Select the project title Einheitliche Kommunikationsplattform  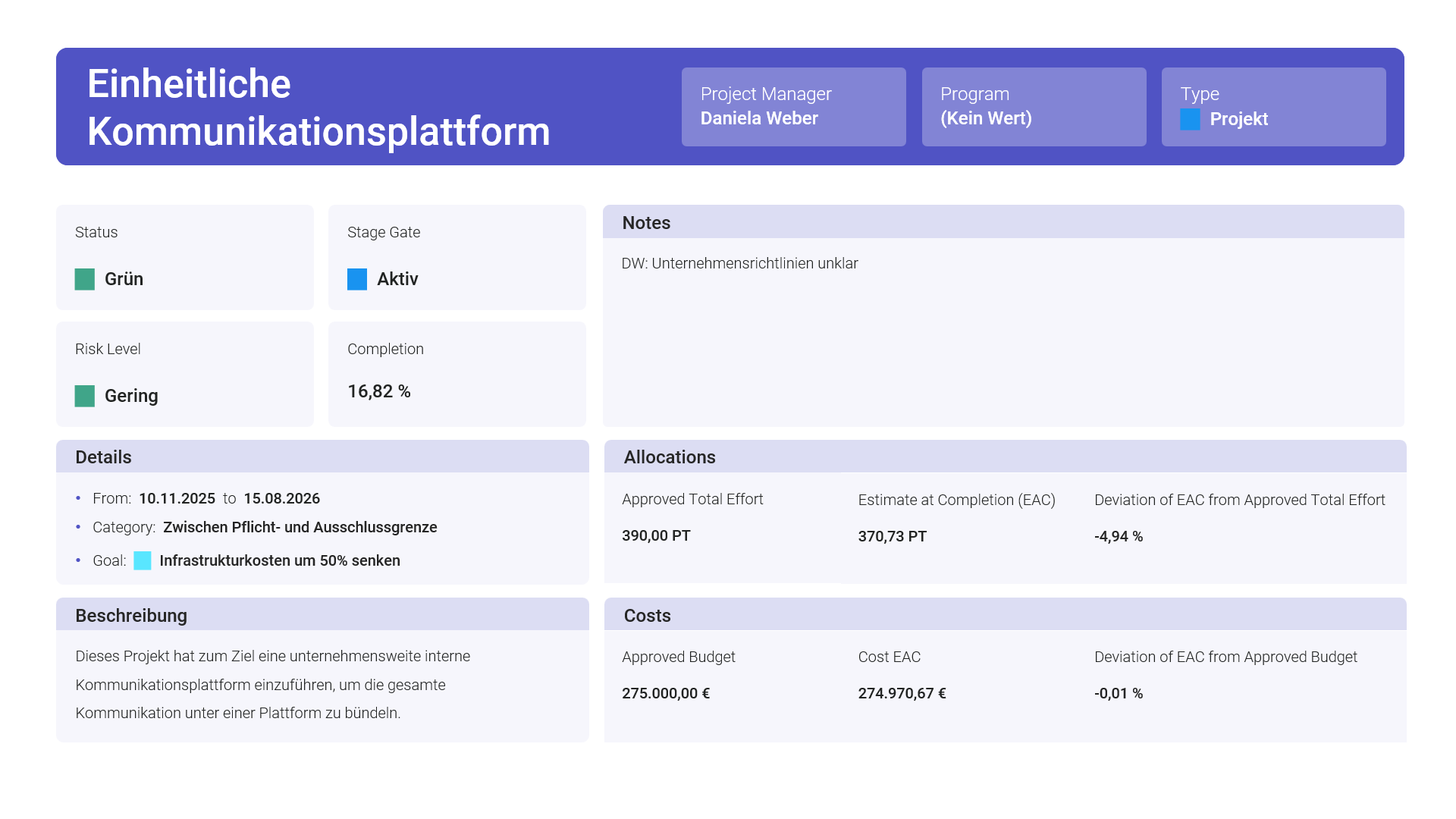pos(318,107)
